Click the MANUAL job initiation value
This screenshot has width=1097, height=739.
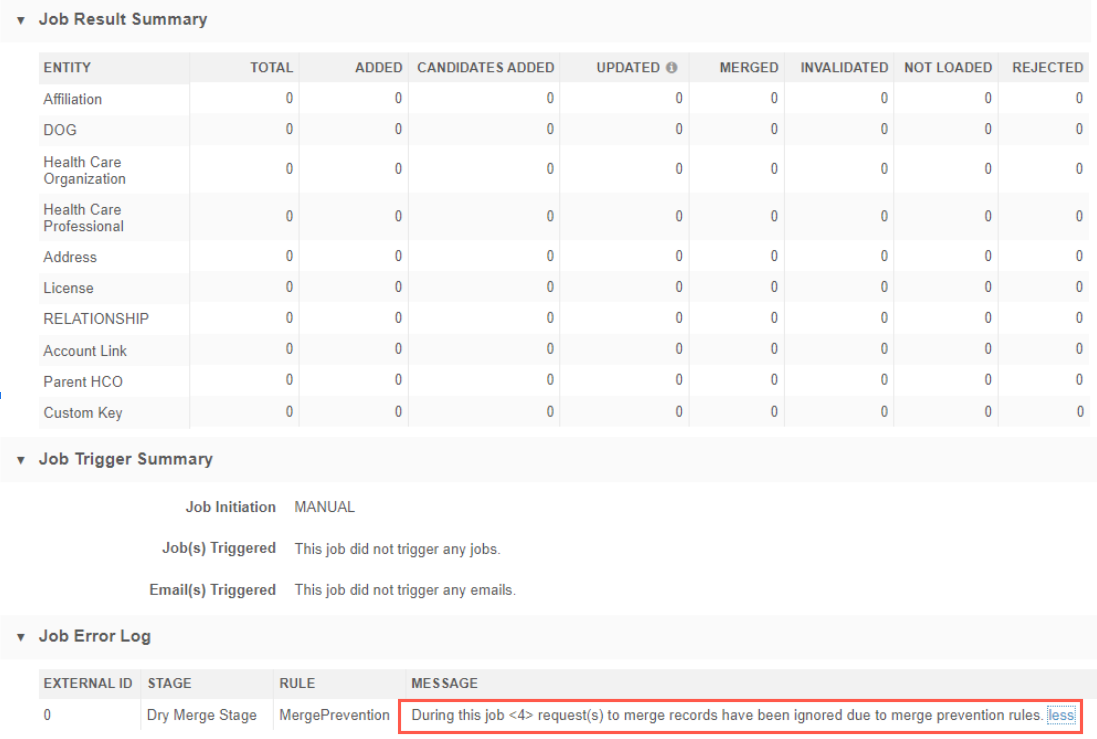pos(324,507)
